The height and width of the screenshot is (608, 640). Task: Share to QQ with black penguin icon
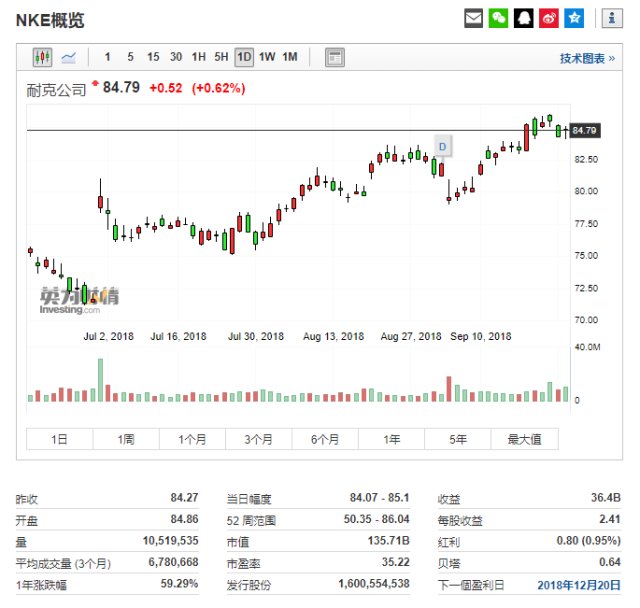click(x=523, y=18)
